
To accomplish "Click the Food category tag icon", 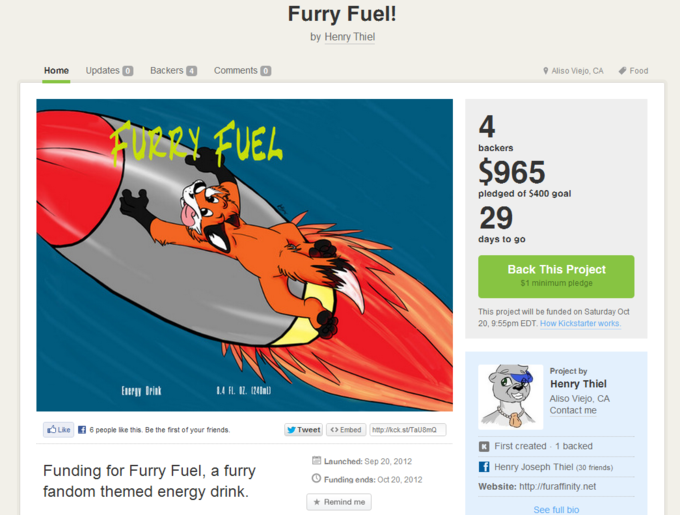I will click(622, 71).
